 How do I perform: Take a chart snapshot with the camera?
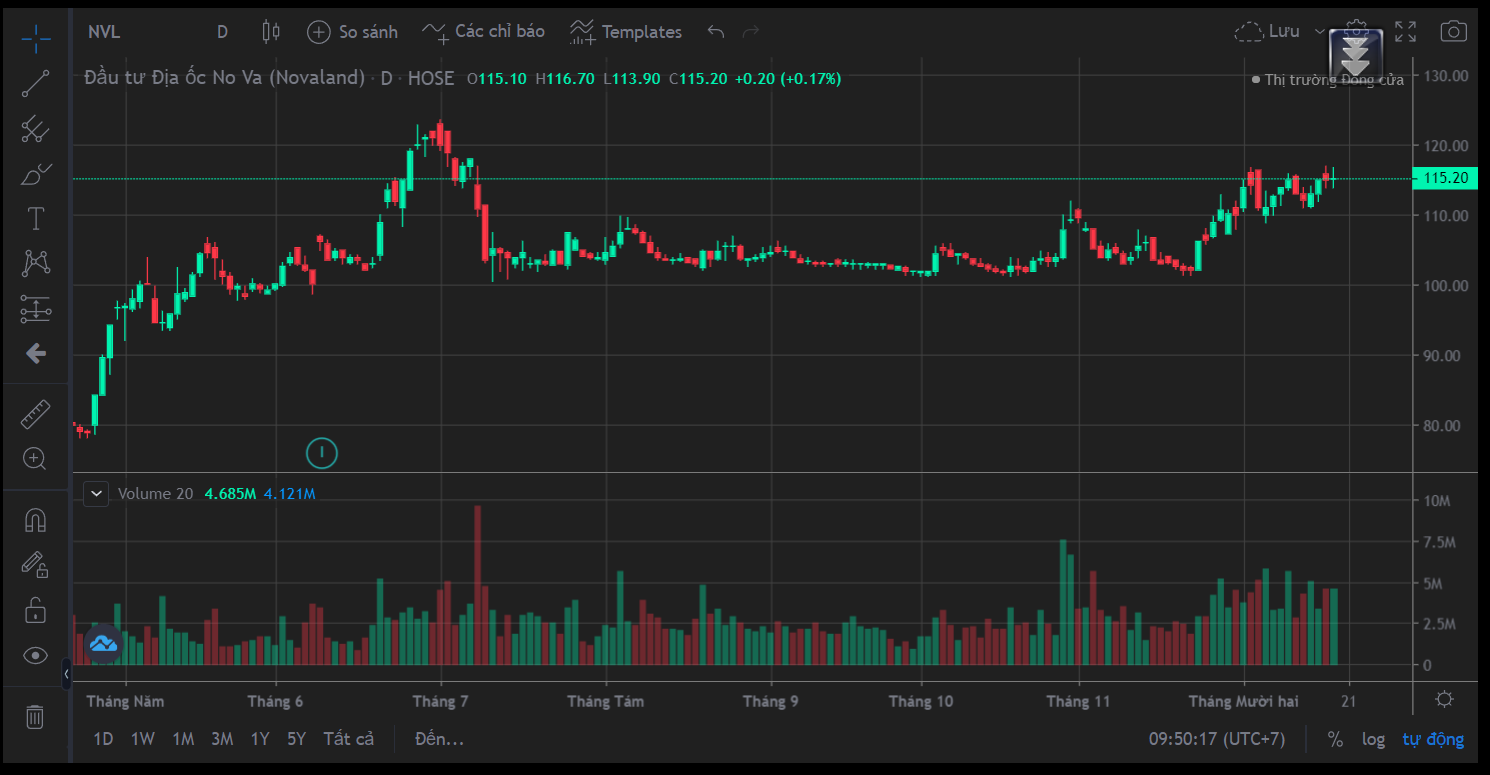(x=1453, y=32)
